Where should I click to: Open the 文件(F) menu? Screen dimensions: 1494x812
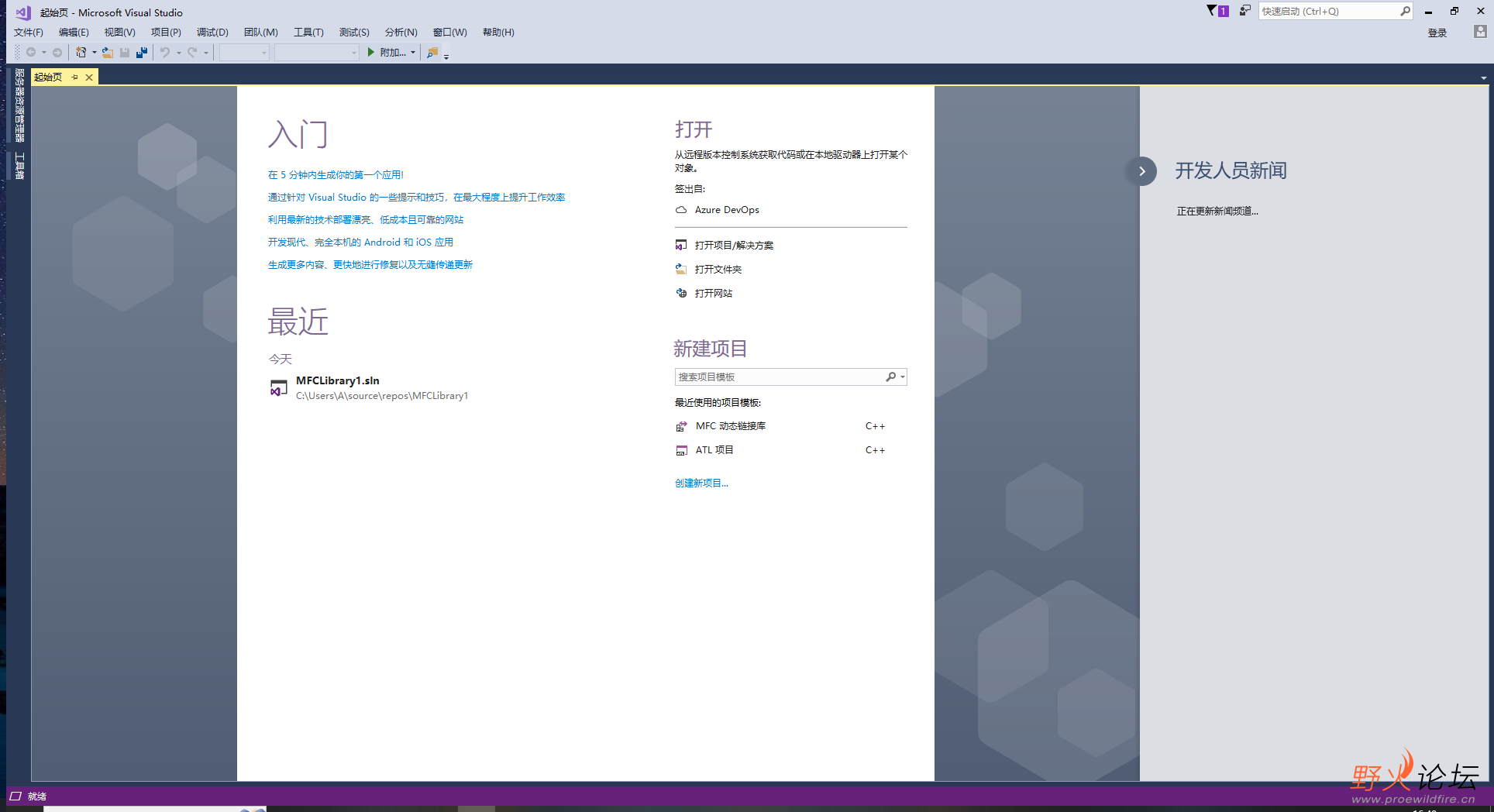(x=29, y=33)
